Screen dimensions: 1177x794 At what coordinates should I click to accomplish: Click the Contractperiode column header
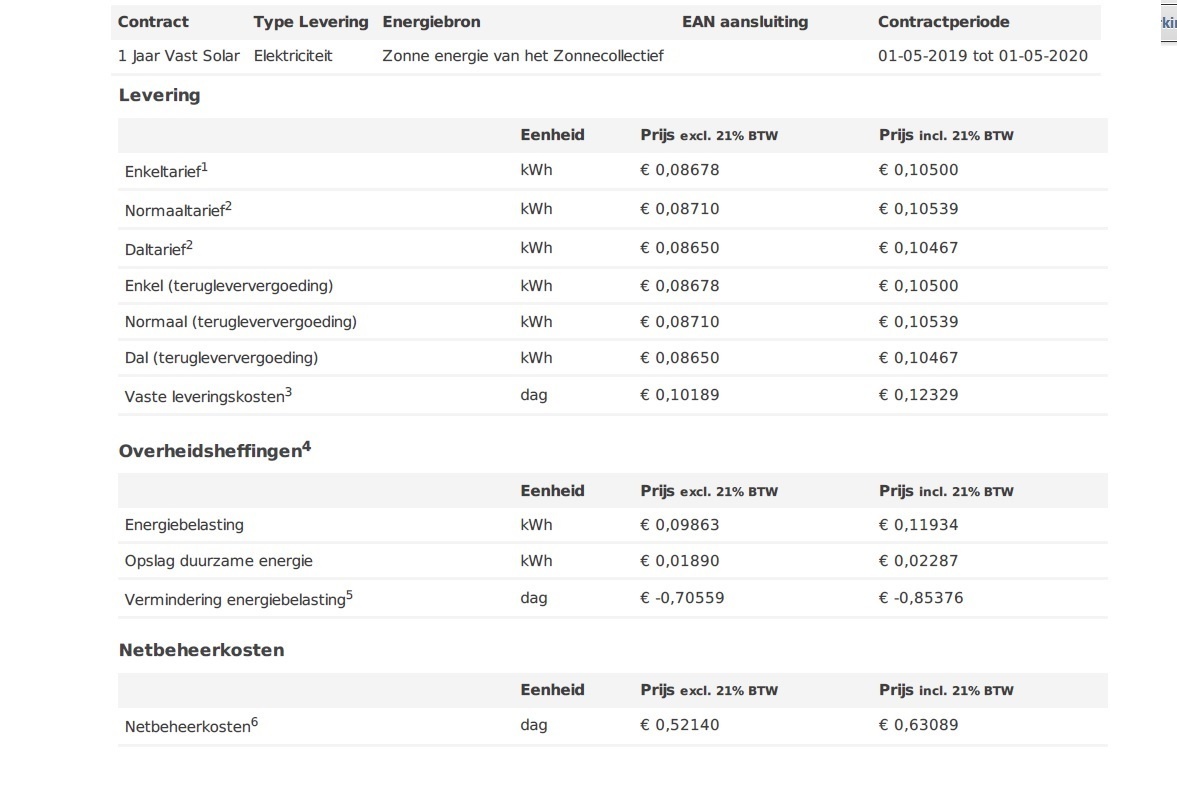[943, 22]
